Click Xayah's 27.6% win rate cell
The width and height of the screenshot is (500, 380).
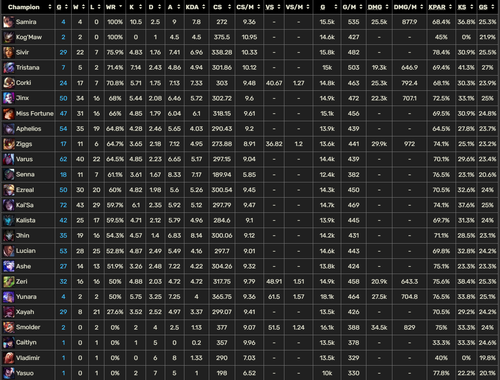click(x=115, y=312)
